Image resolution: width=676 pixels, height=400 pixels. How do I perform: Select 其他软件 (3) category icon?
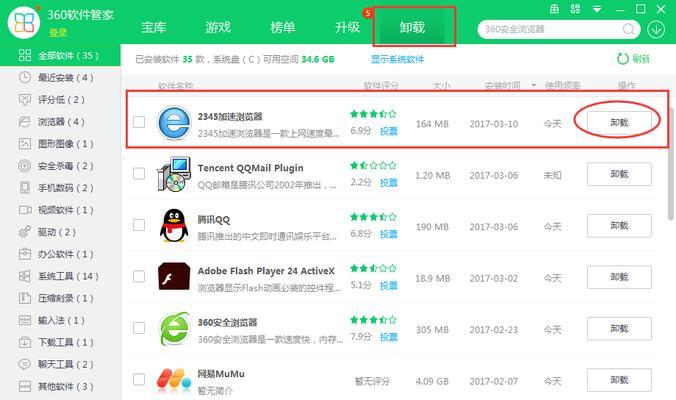pos(25,386)
